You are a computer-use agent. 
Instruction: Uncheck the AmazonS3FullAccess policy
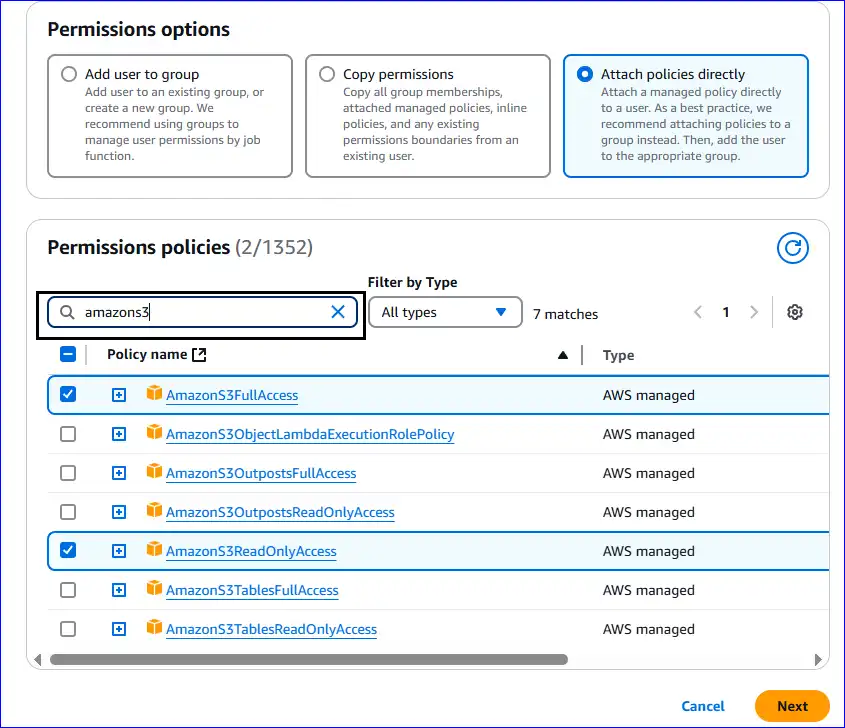coord(68,394)
